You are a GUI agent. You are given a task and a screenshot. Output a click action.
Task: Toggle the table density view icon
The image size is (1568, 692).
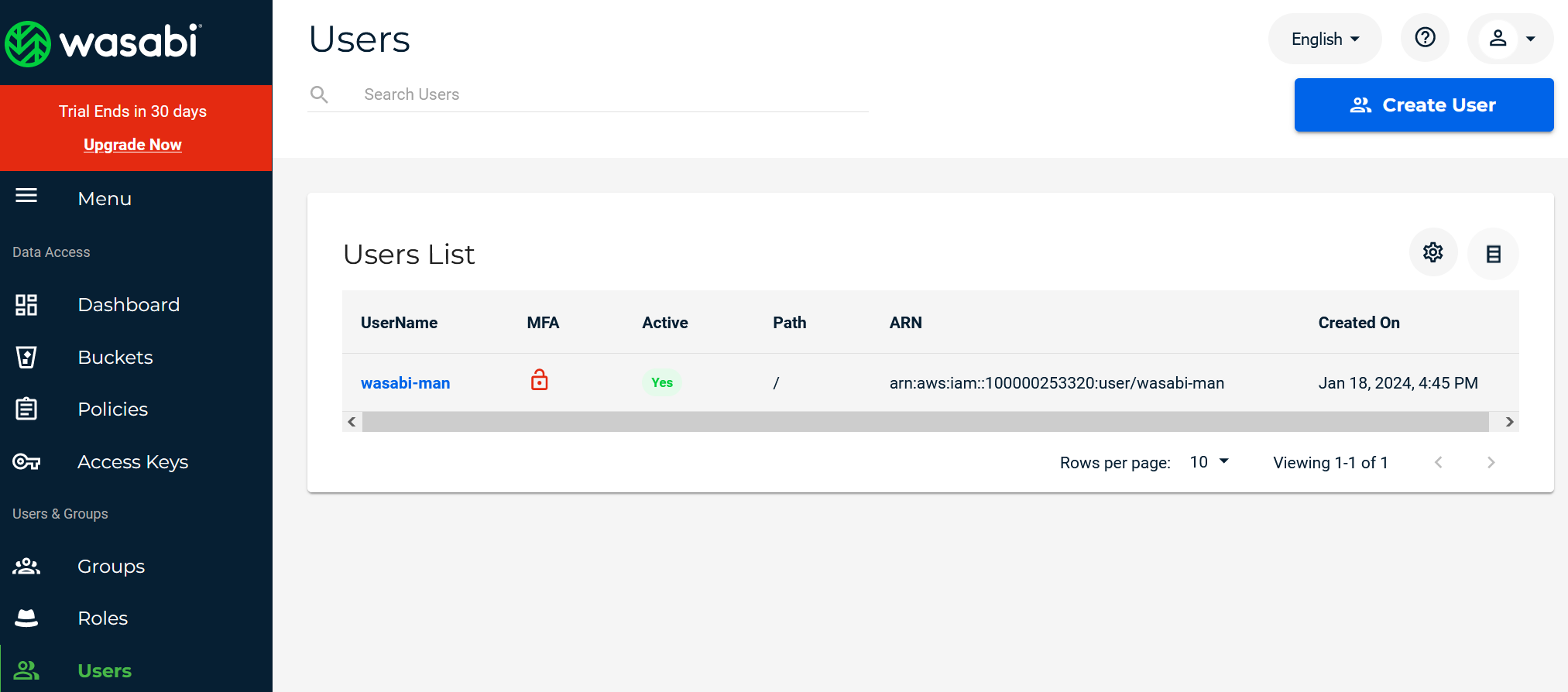click(1493, 253)
